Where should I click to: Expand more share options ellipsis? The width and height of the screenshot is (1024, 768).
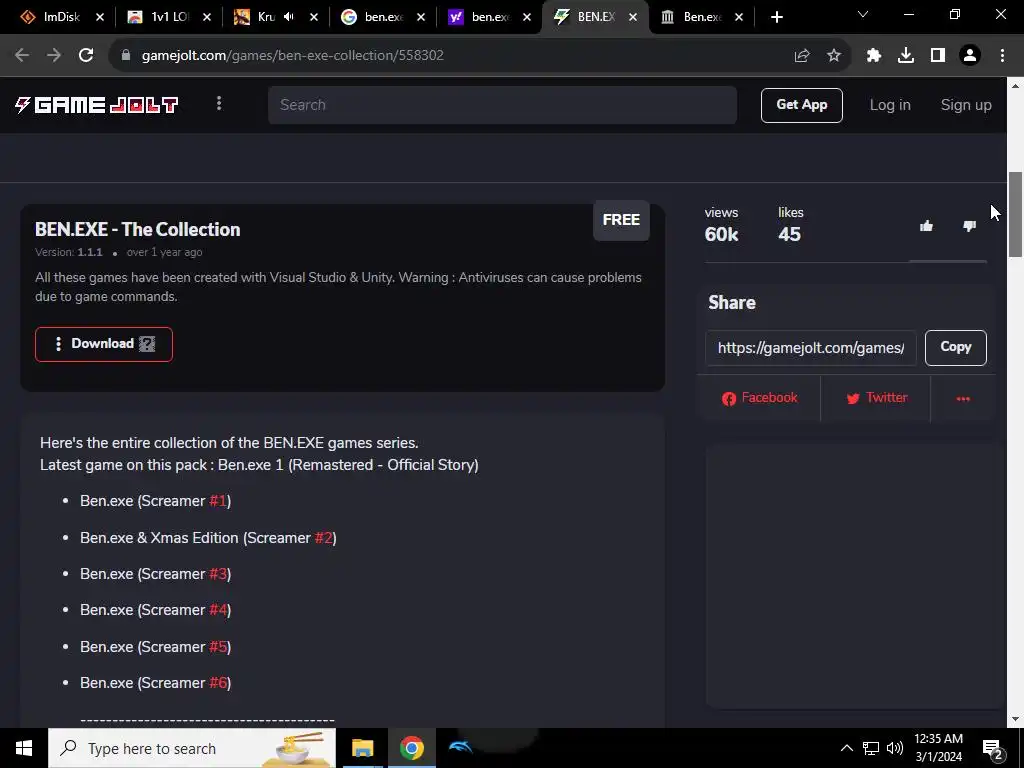[x=963, y=398]
